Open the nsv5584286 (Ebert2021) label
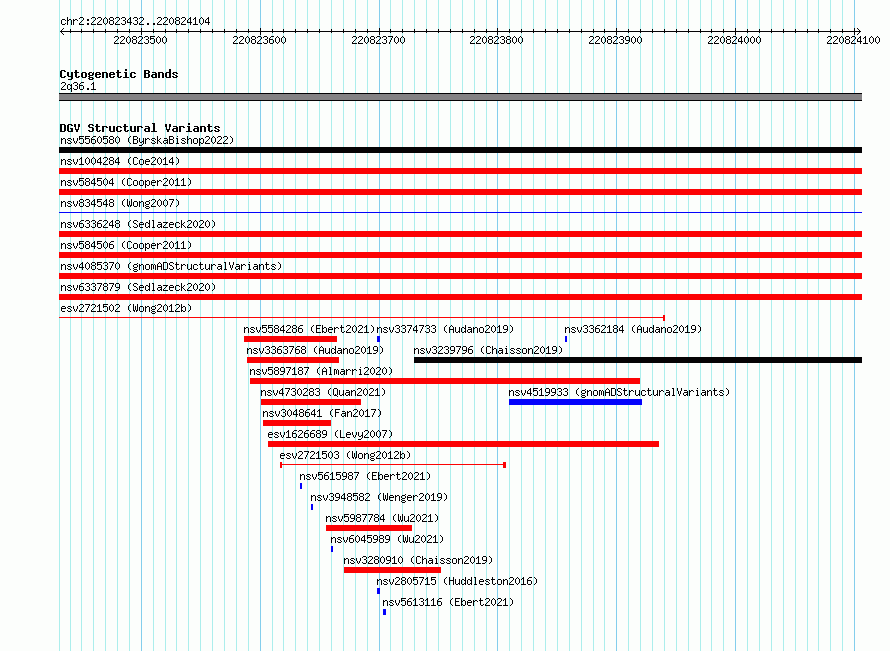This screenshot has width=890, height=651. [309, 329]
